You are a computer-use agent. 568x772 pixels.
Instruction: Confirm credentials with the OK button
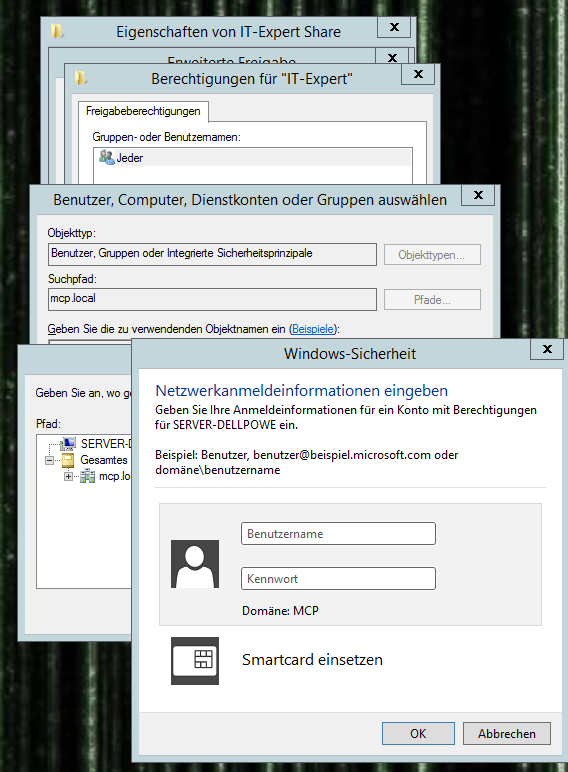(x=418, y=734)
